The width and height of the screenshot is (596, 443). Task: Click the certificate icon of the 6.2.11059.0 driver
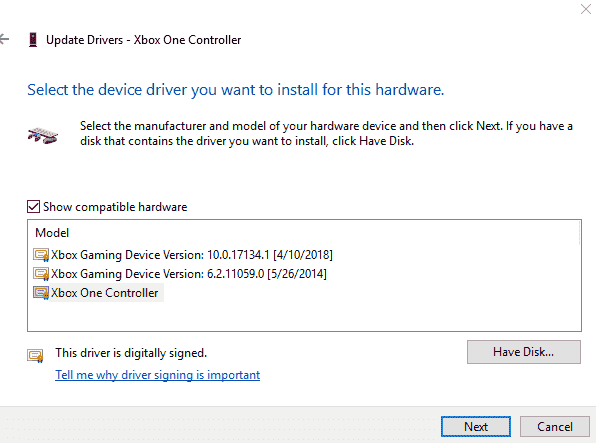(x=41, y=274)
